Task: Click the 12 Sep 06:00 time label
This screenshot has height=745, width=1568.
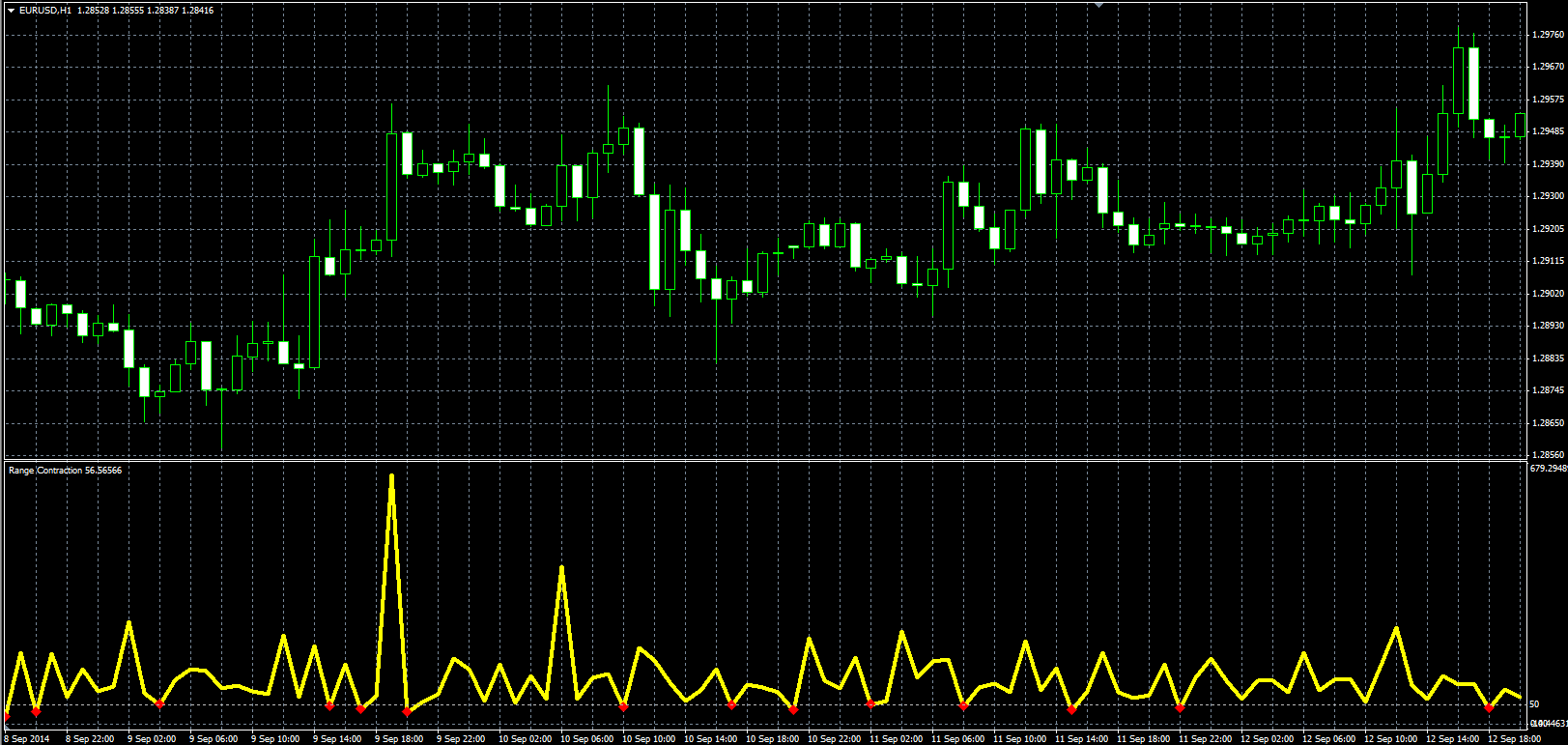Action: [x=1328, y=739]
